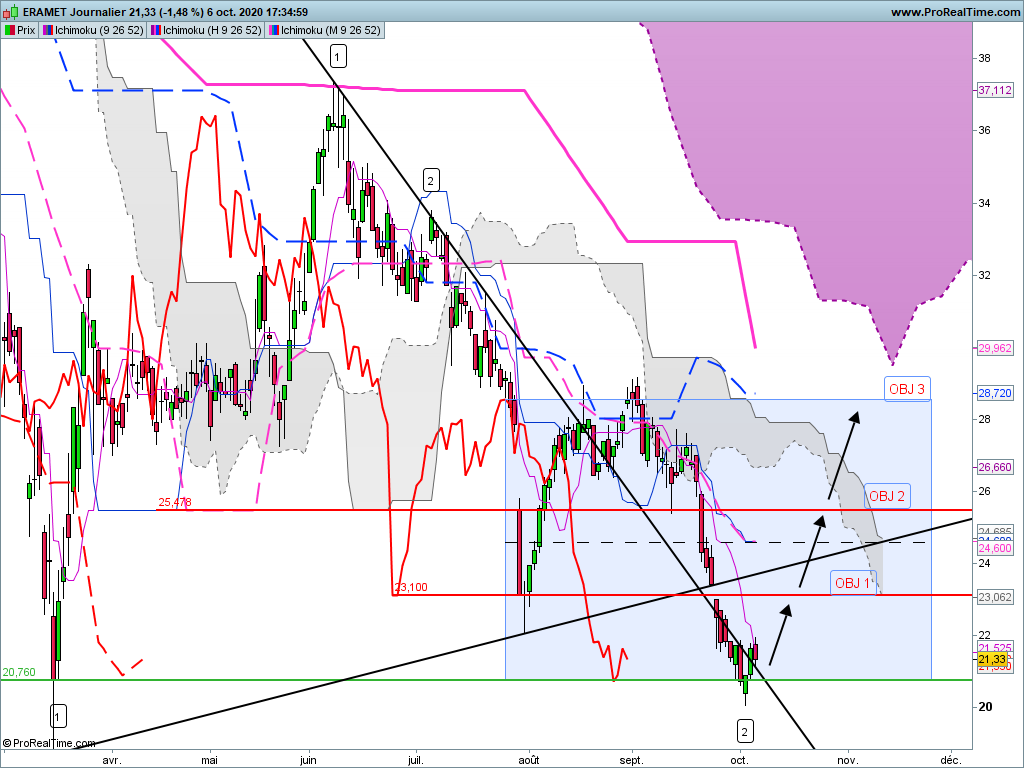Click the red-green Prix color icon

(x=9, y=30)
